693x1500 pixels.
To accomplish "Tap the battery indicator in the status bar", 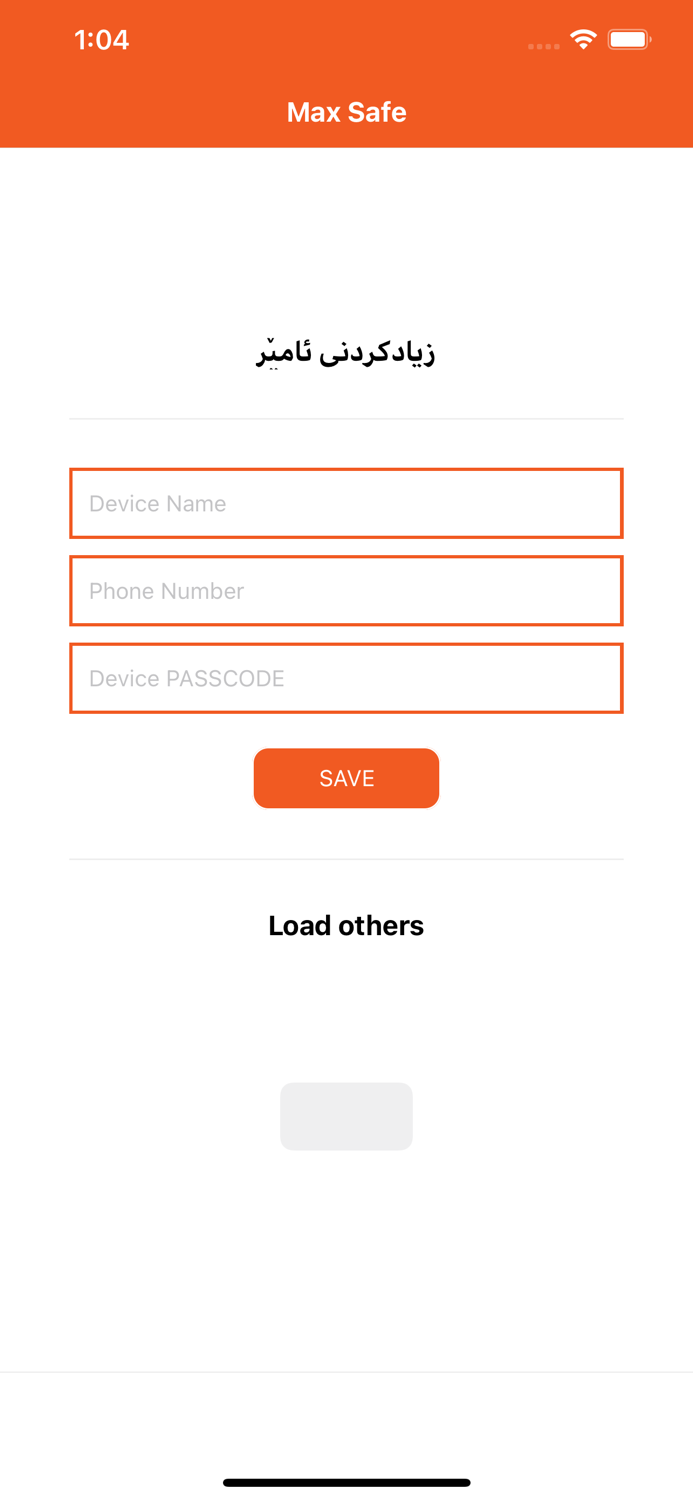I will tap(630, 40).
